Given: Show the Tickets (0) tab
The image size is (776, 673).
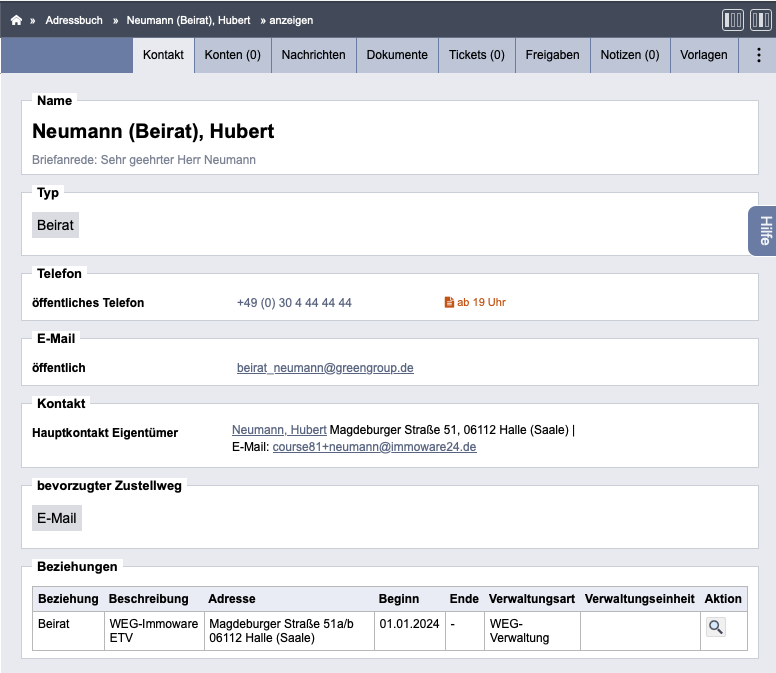Looking at the screenshot, I should click(x=477, y=55).
